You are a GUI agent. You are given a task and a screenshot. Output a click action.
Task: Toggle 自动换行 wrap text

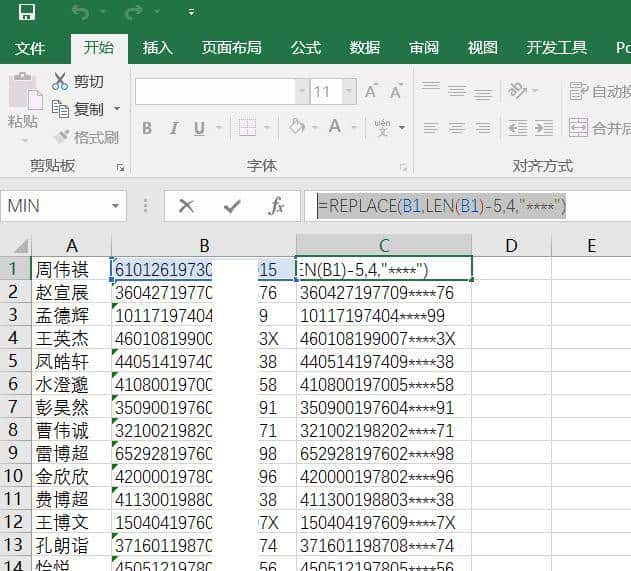(600, 91)
